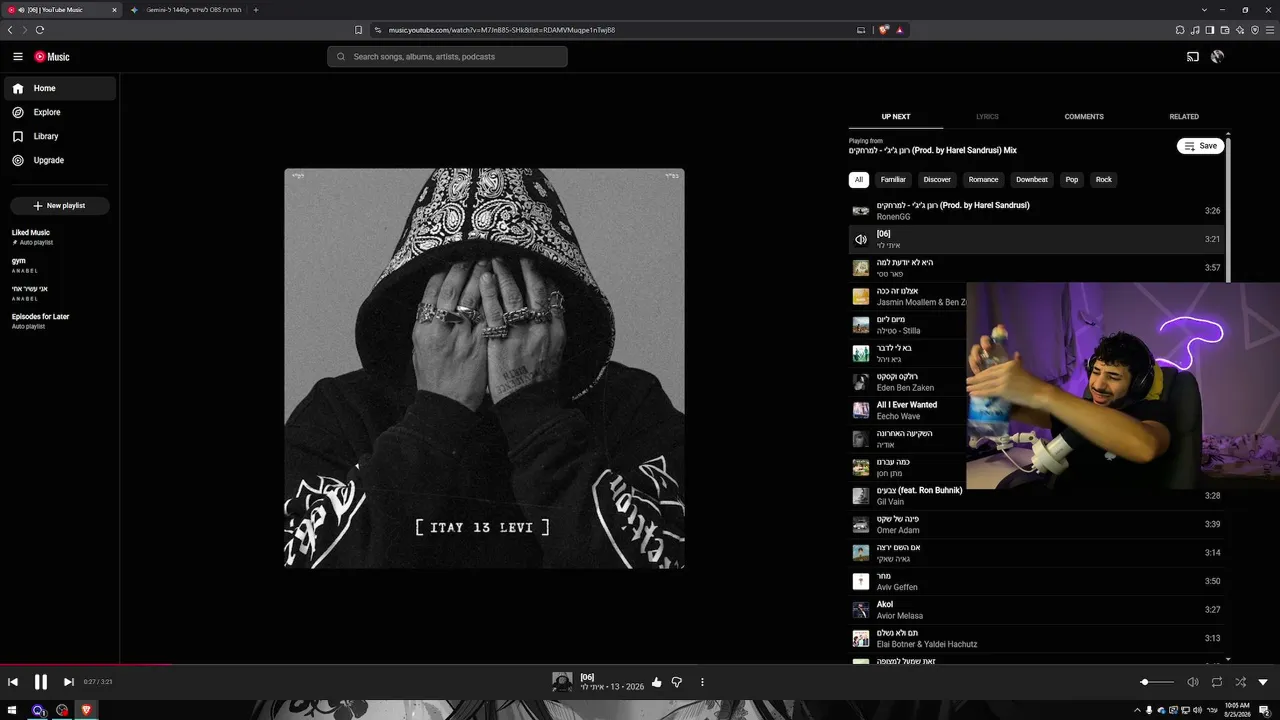Open Upgrade in the sidebar
1280x720 pixels.
pos(62,160)
